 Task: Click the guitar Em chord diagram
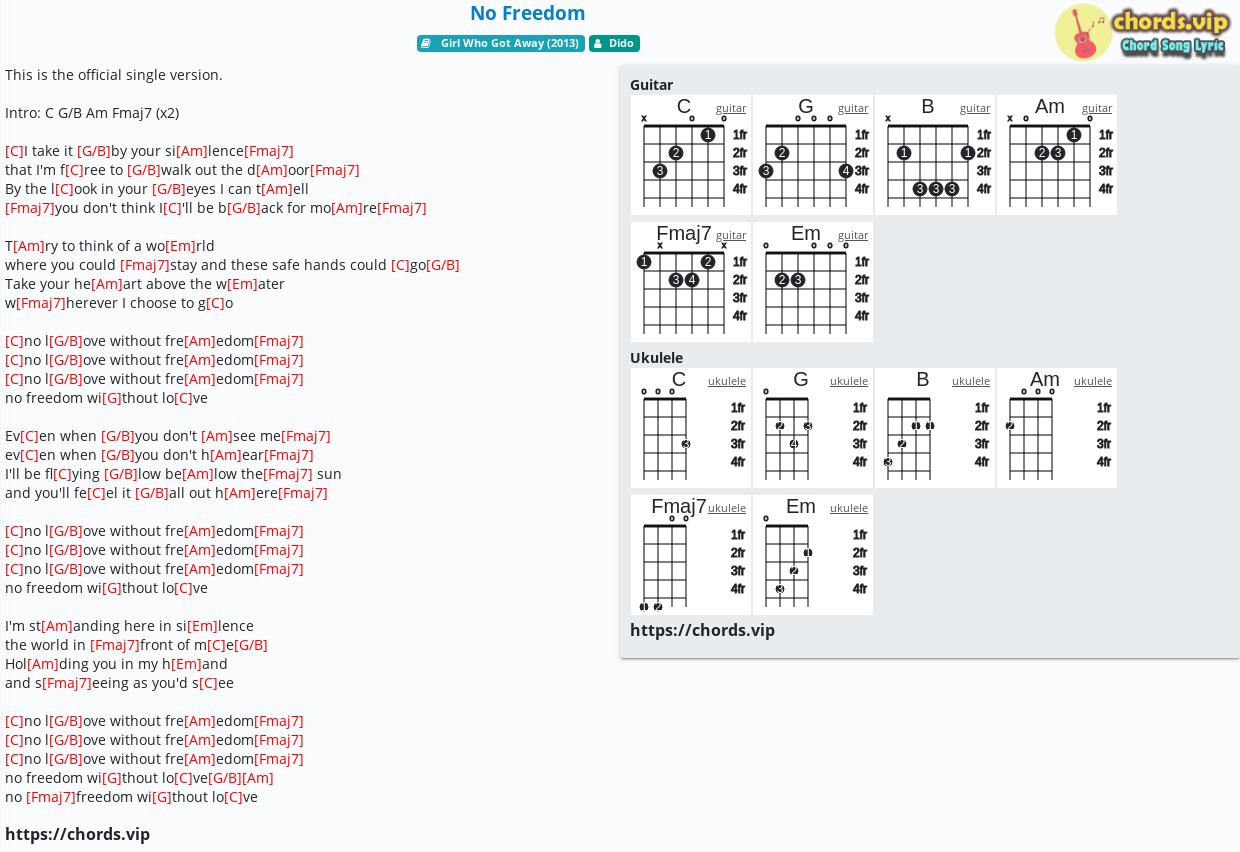(813, 282)
